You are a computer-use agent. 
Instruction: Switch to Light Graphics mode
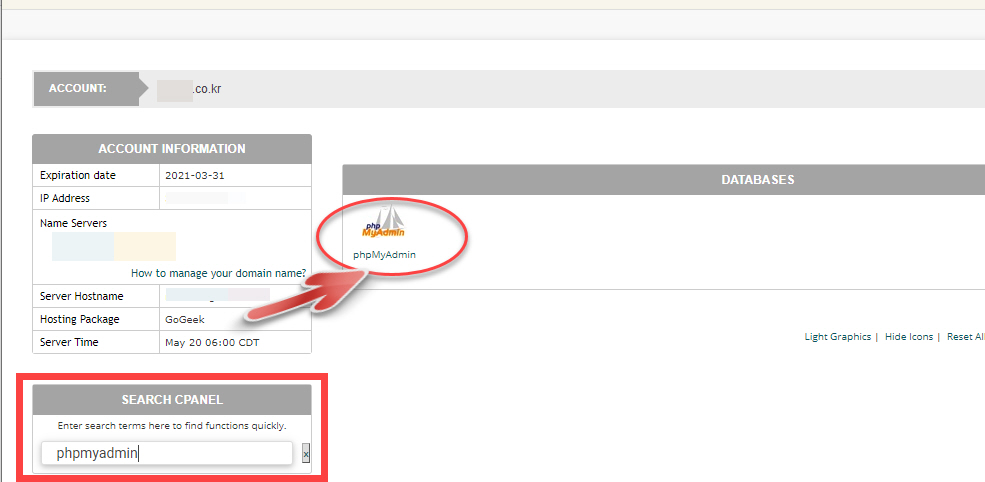click(837, 337)
